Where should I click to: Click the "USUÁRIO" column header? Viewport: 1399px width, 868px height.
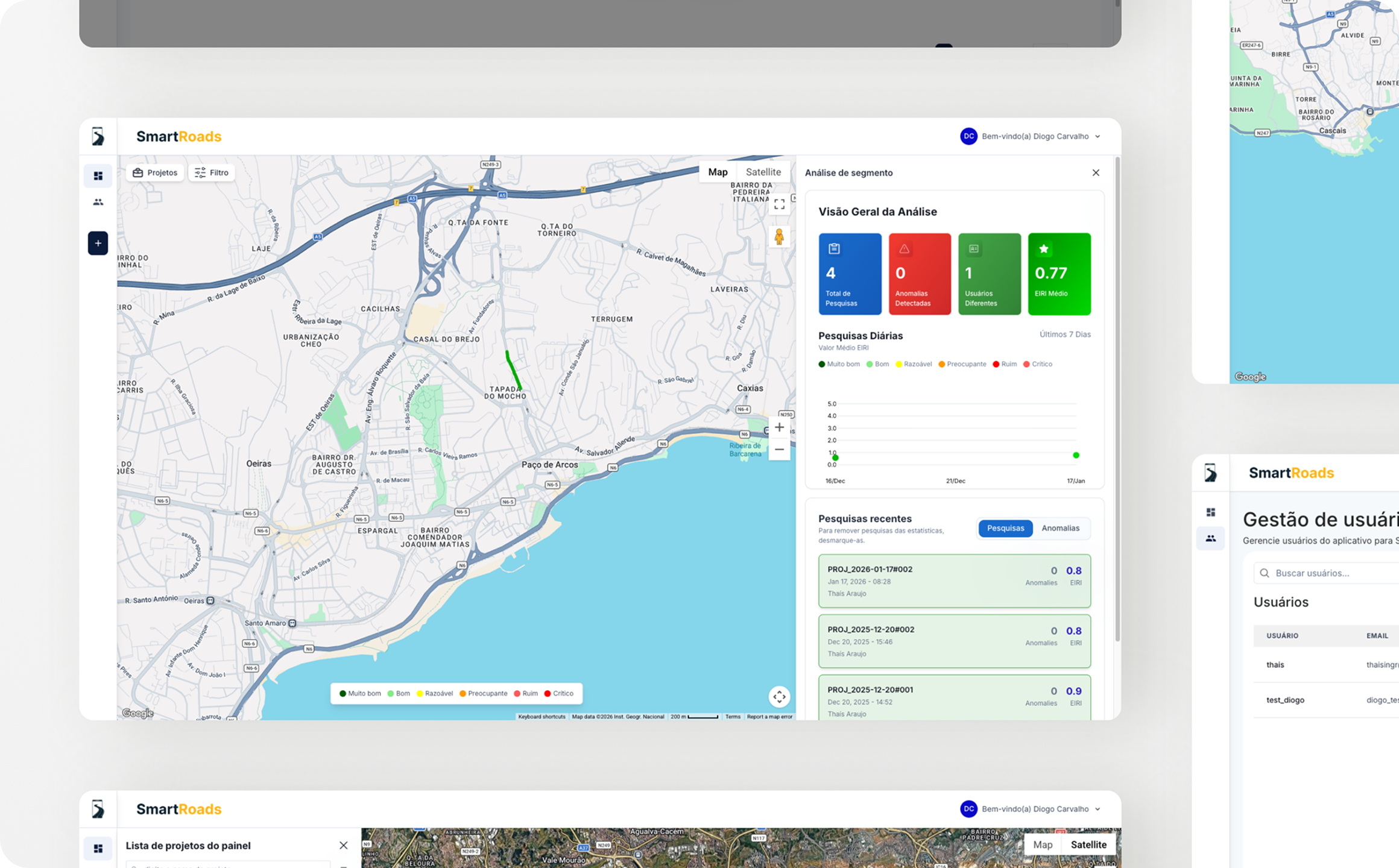click(x=1282, y=635)
